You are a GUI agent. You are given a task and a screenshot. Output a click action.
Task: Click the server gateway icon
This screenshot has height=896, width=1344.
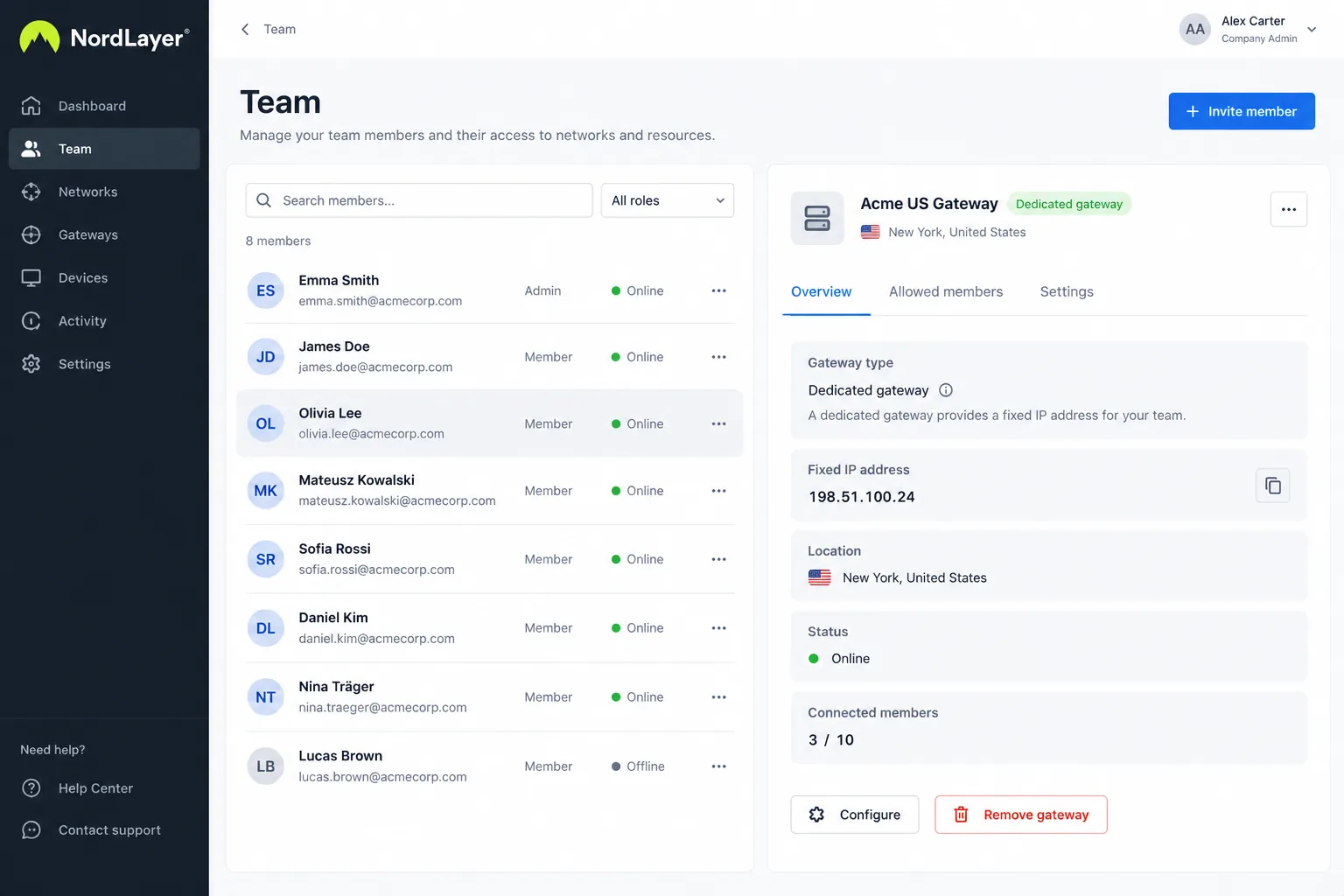817,218
